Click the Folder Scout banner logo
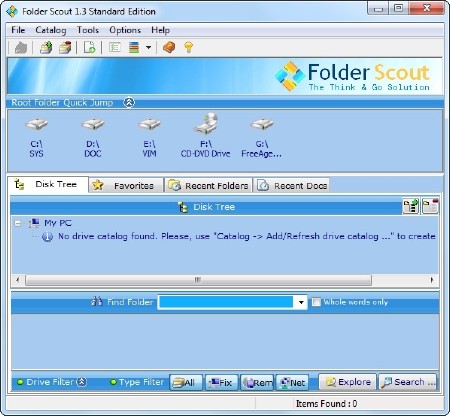The width and height of the screenshot is (450, 416). (353, 76)
